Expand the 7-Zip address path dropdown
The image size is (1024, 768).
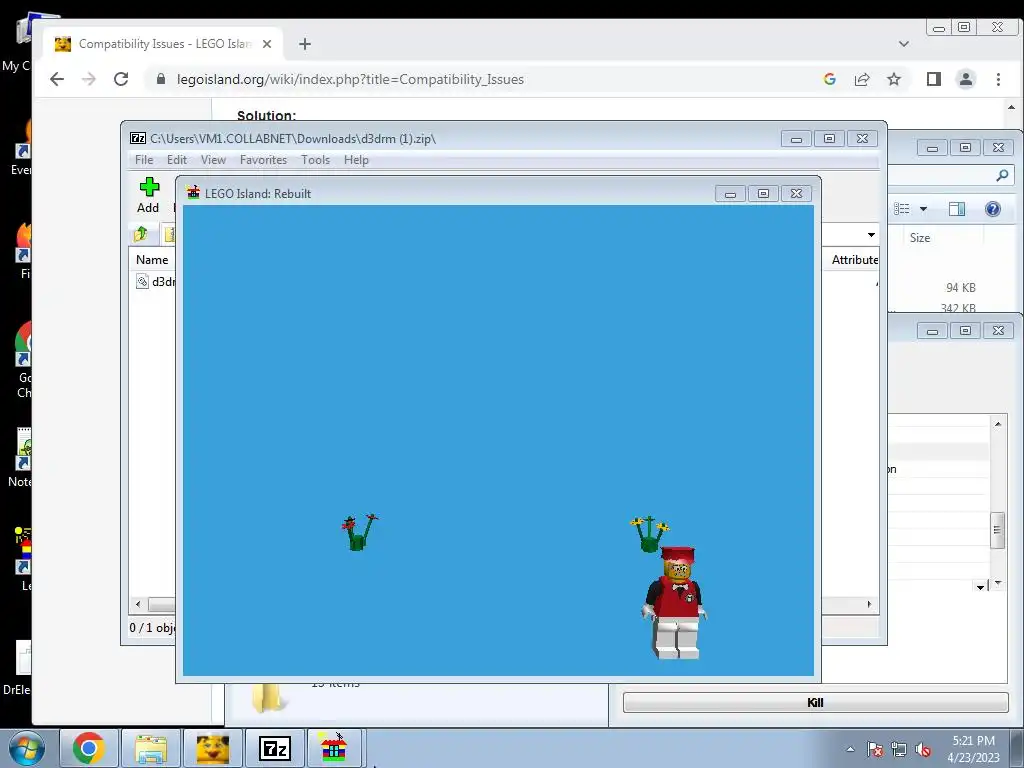tap(871, 234)
